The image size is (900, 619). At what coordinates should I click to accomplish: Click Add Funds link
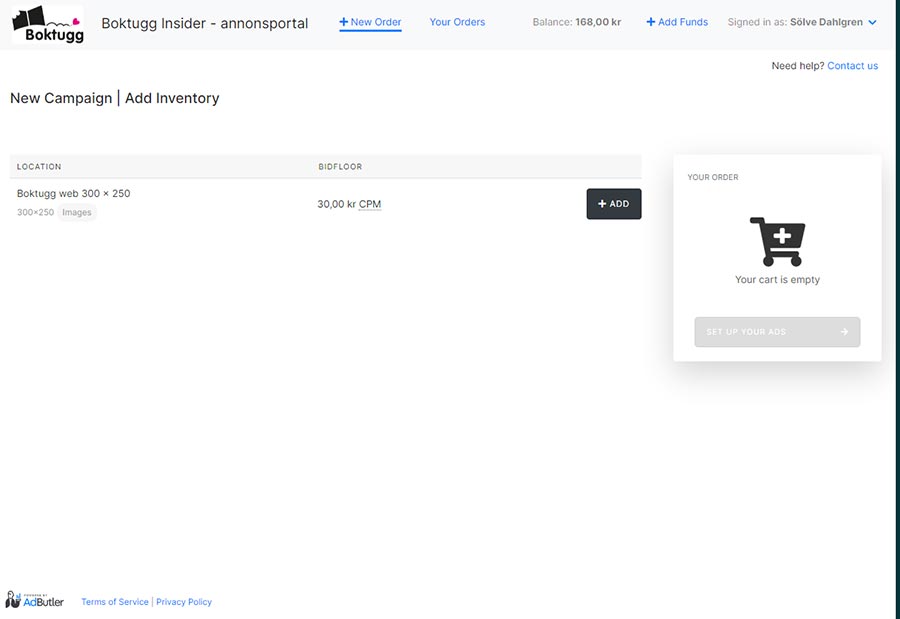pos(677,22)
